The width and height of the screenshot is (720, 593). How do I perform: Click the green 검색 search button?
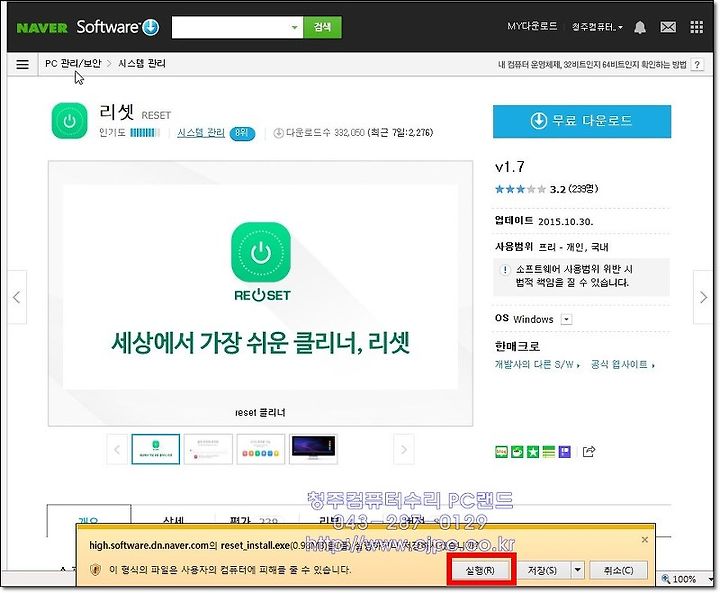[x=322, y=28]
